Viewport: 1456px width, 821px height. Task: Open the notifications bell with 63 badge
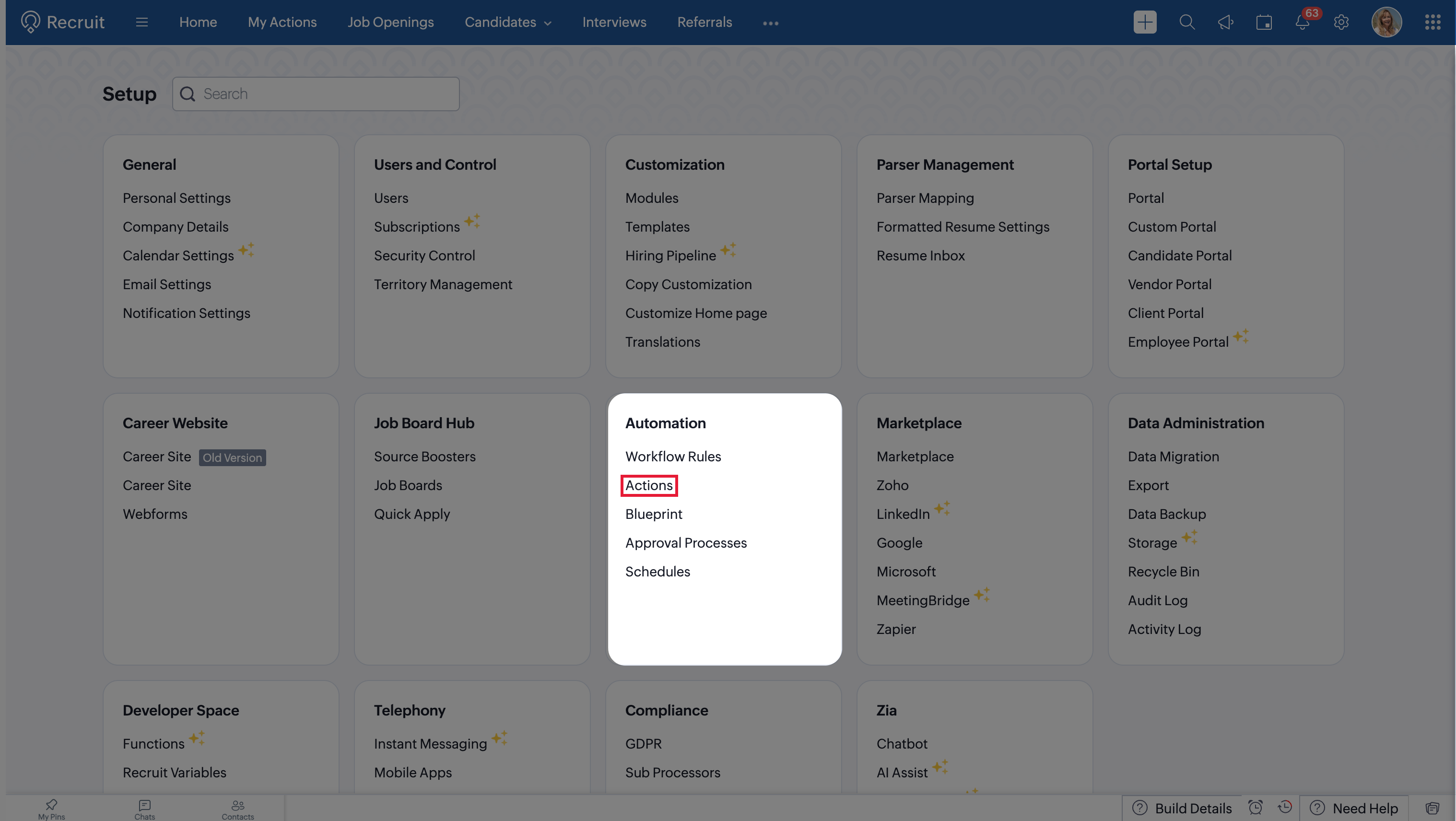click(1303, 22)
